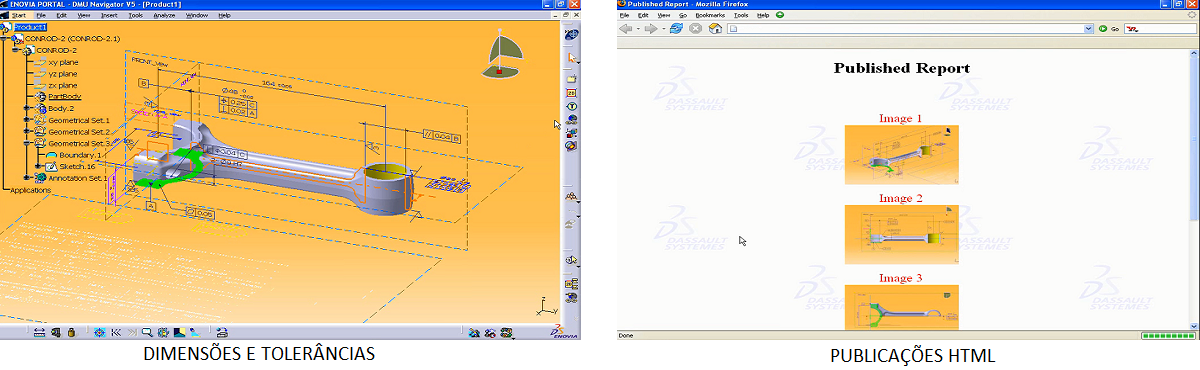Click the Firefox reload button
This screenshot has height=370, width=1200.
coord(676,28)
